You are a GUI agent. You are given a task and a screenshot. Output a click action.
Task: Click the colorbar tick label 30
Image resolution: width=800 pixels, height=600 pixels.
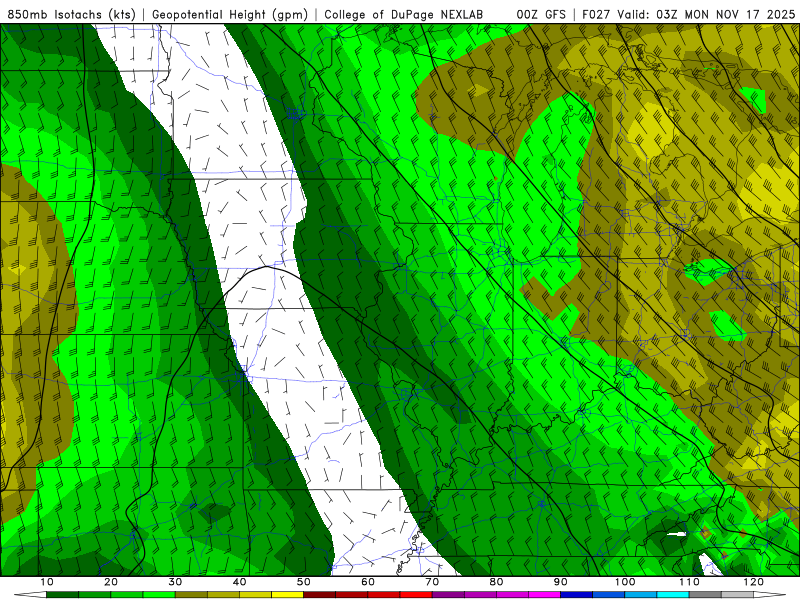(x=175, y=582)
